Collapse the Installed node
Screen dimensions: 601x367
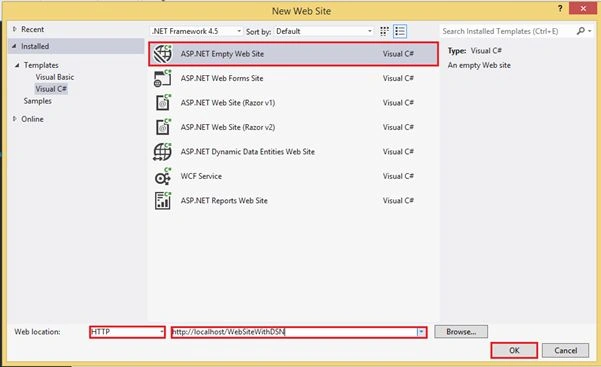[x=14, y=46]
